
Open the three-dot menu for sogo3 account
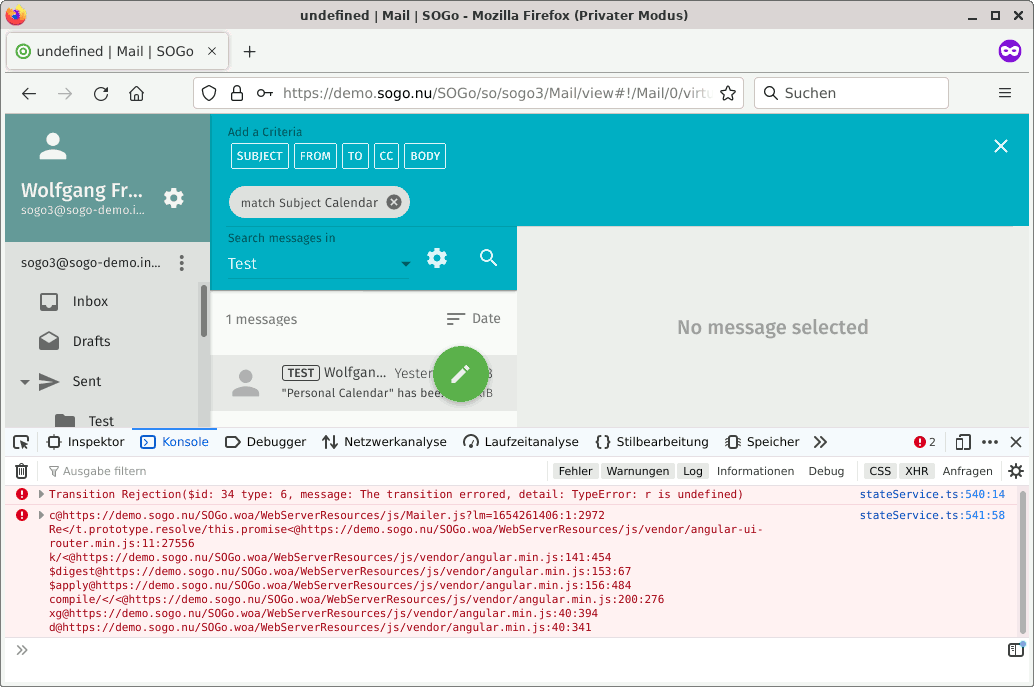pos(182,263)
